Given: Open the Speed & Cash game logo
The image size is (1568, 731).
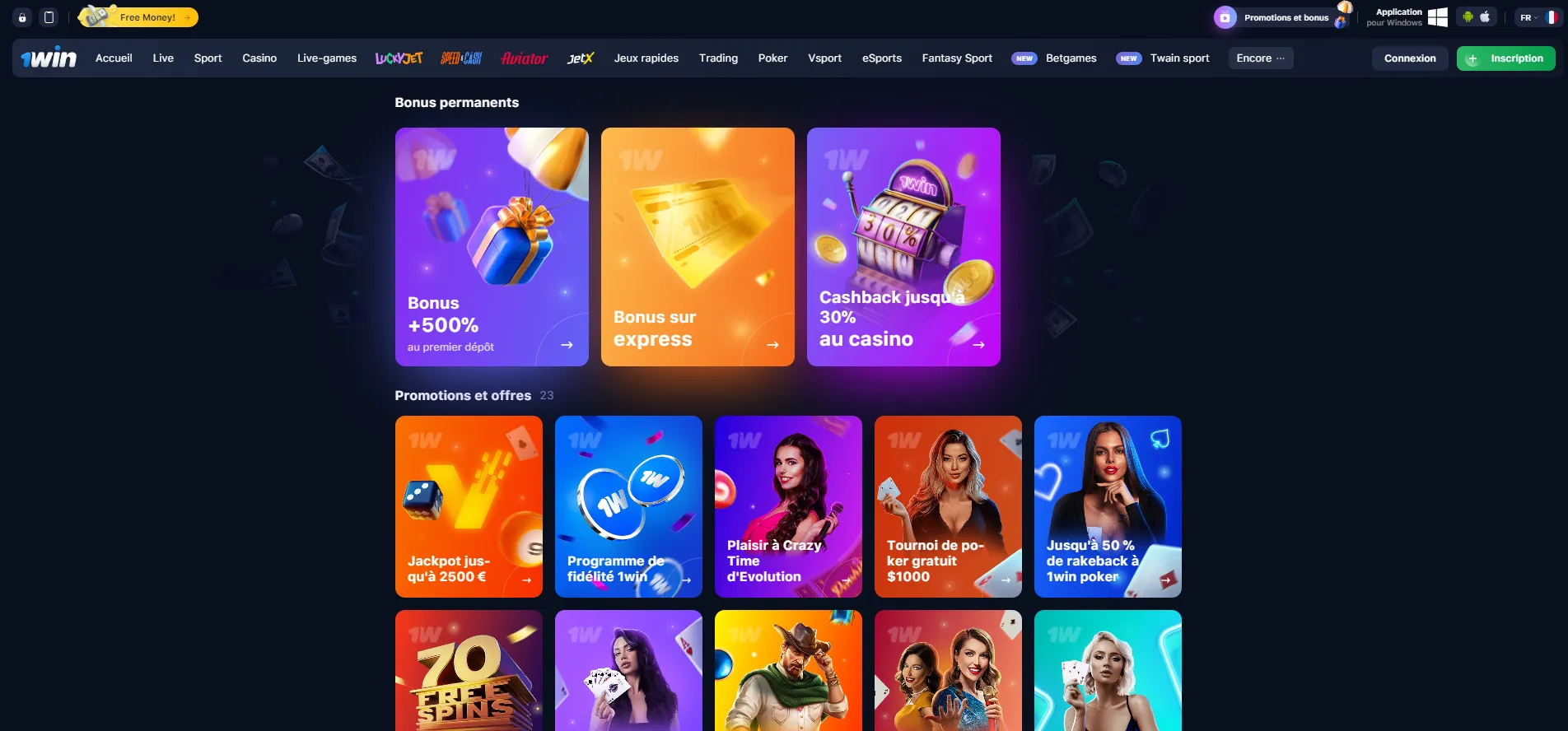Looking at the screenshot, I should pos(461,58).
